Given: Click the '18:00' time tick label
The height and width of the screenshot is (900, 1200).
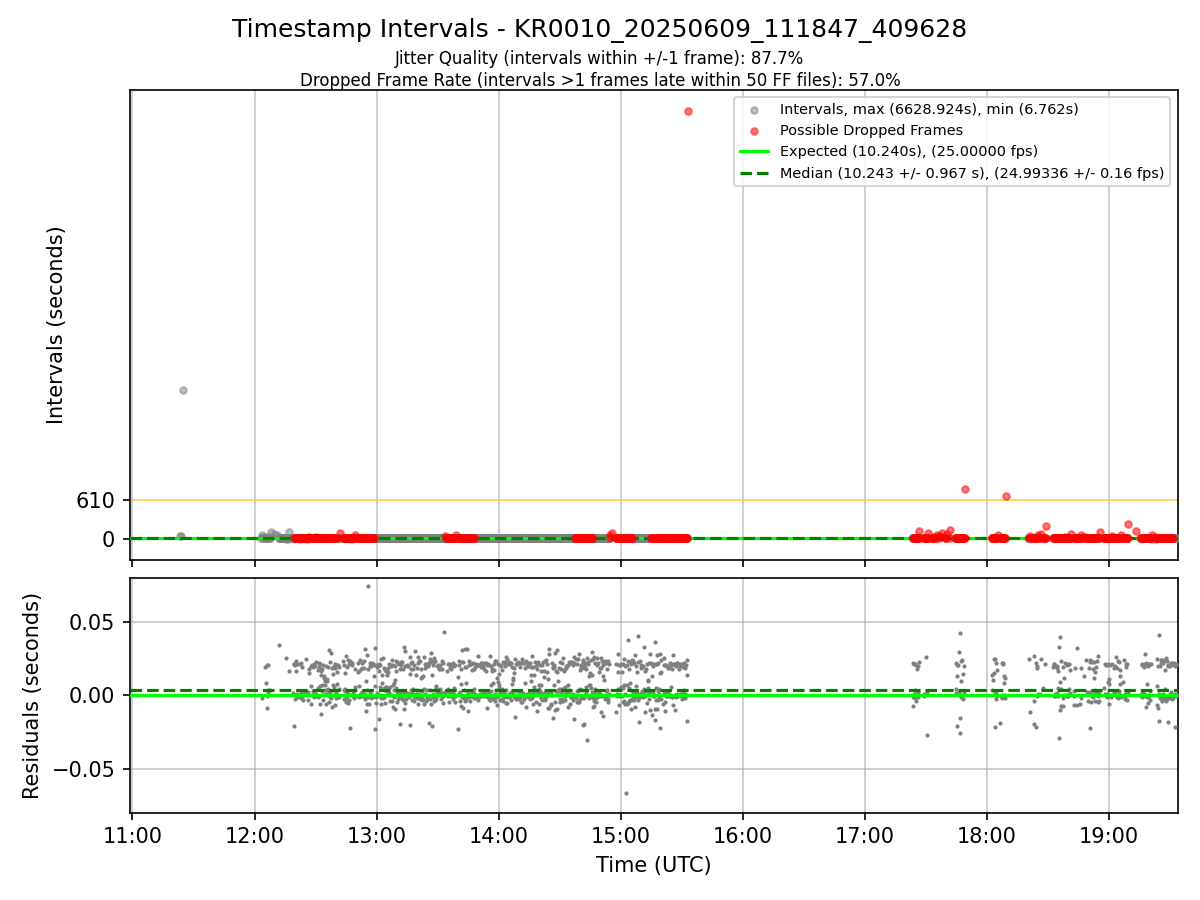Looking at the screenshot, I should (987, 835).
